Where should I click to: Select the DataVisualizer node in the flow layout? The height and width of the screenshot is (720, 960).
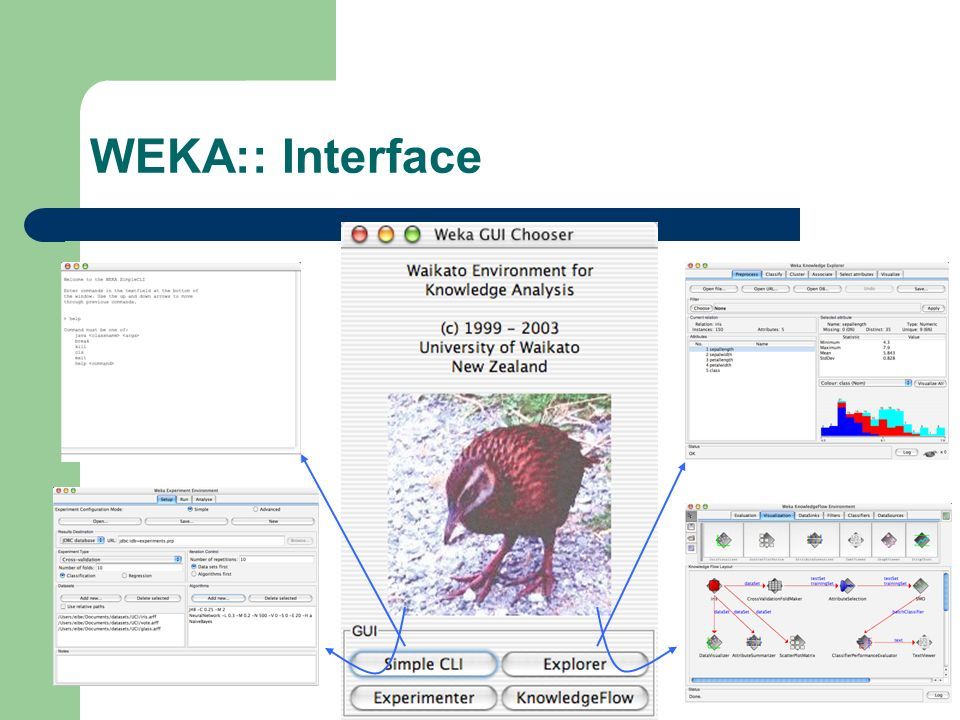[714, 642]
